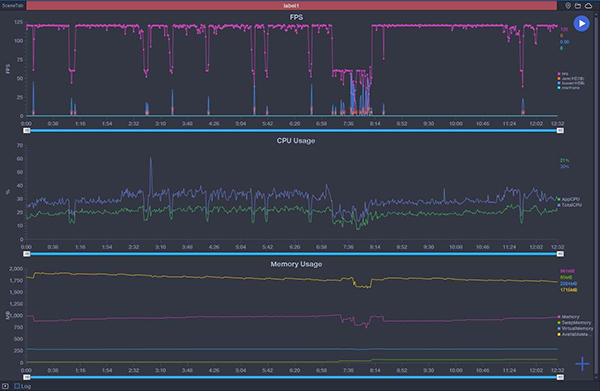Click the CPU Usage left range handle
Screen dimensions: 600x391
click(x=26, y=254)
